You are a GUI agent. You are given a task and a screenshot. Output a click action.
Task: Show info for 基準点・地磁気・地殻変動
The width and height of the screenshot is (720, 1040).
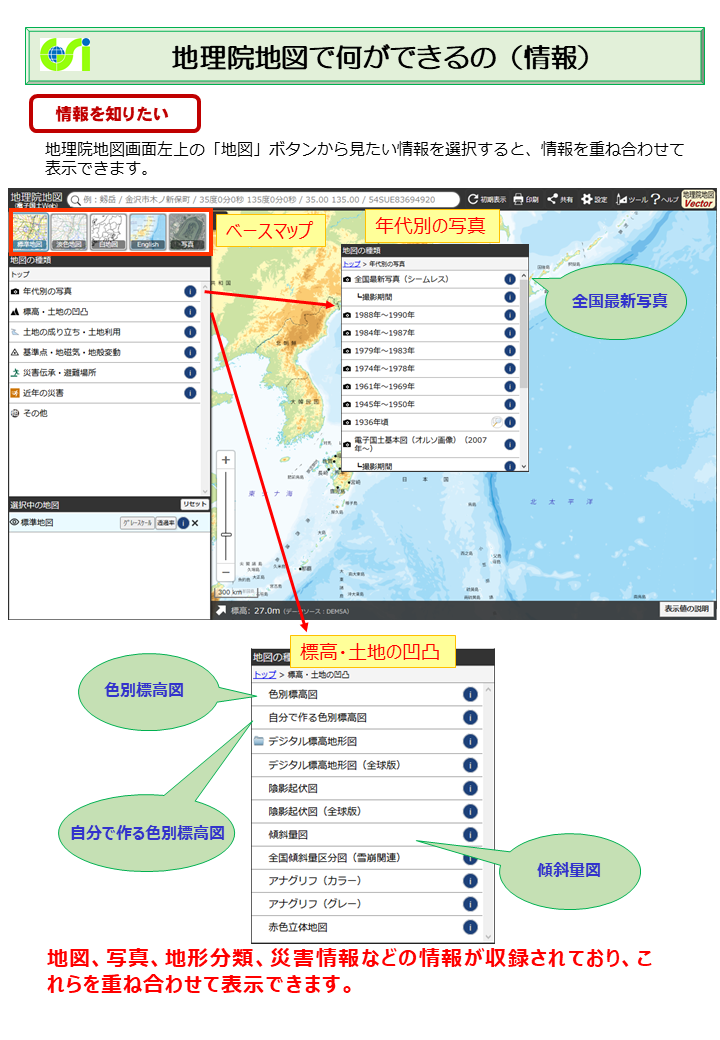190,352
